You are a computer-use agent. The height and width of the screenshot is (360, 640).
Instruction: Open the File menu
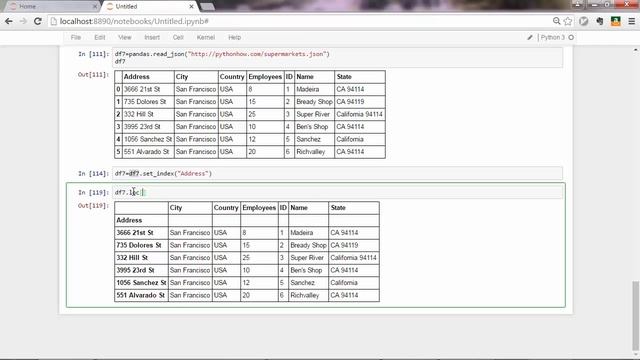pos(76,38)
